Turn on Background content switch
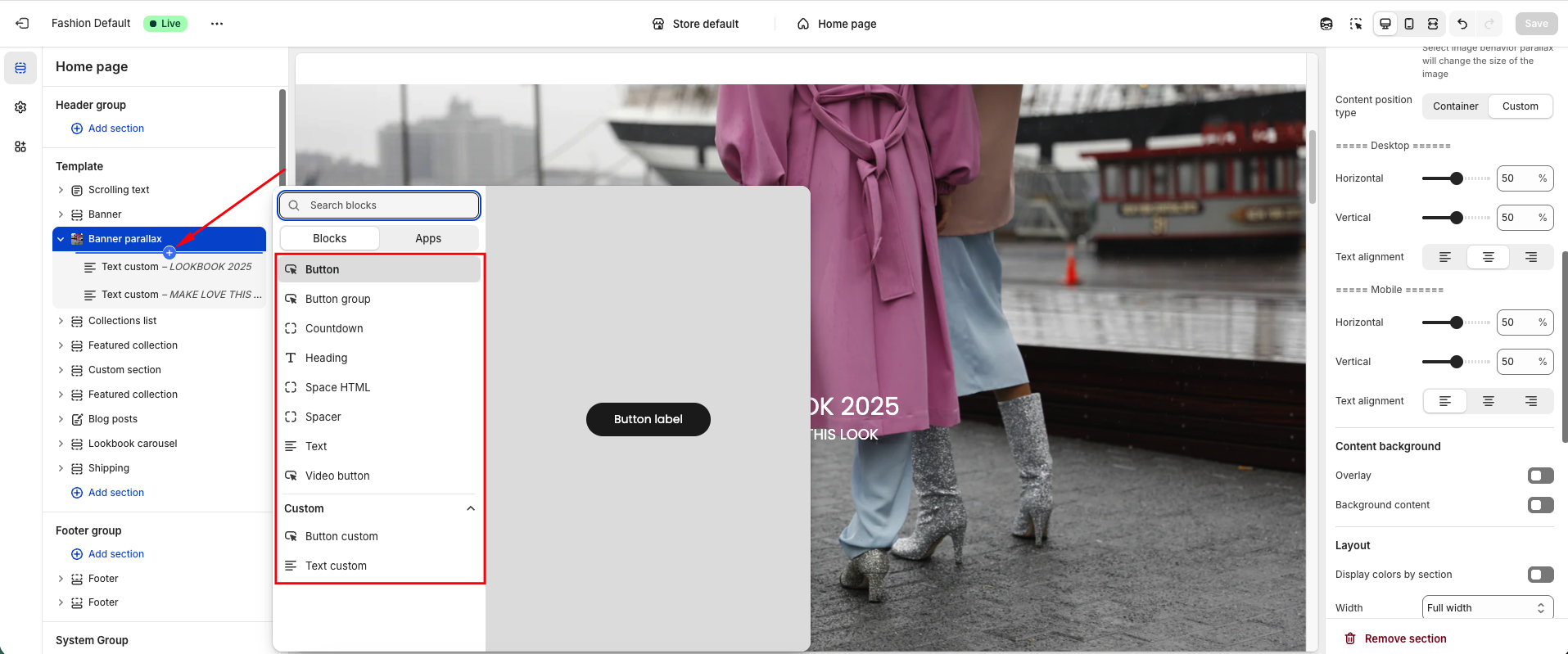Screen dimensions: 1568x654 coord(1540,505)
